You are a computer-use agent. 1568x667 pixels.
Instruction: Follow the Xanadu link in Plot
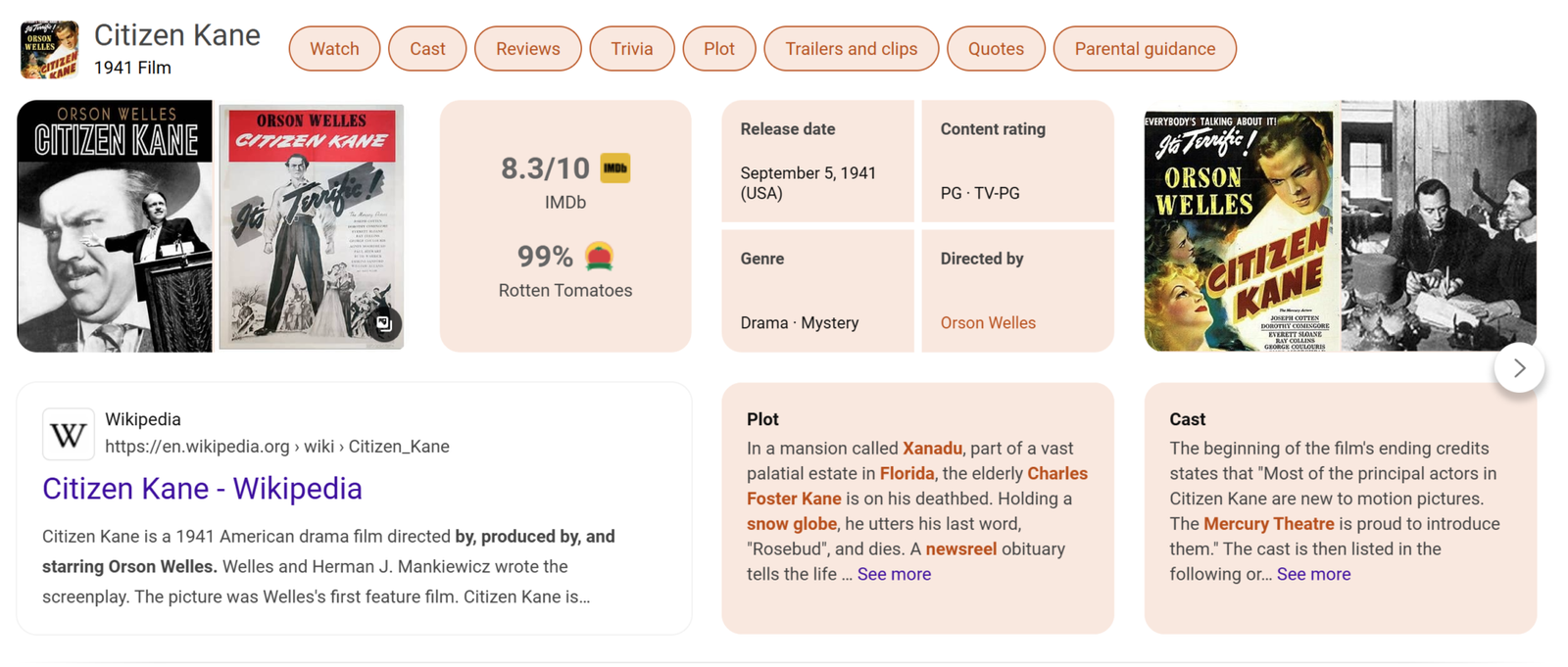tap(932, 448)
